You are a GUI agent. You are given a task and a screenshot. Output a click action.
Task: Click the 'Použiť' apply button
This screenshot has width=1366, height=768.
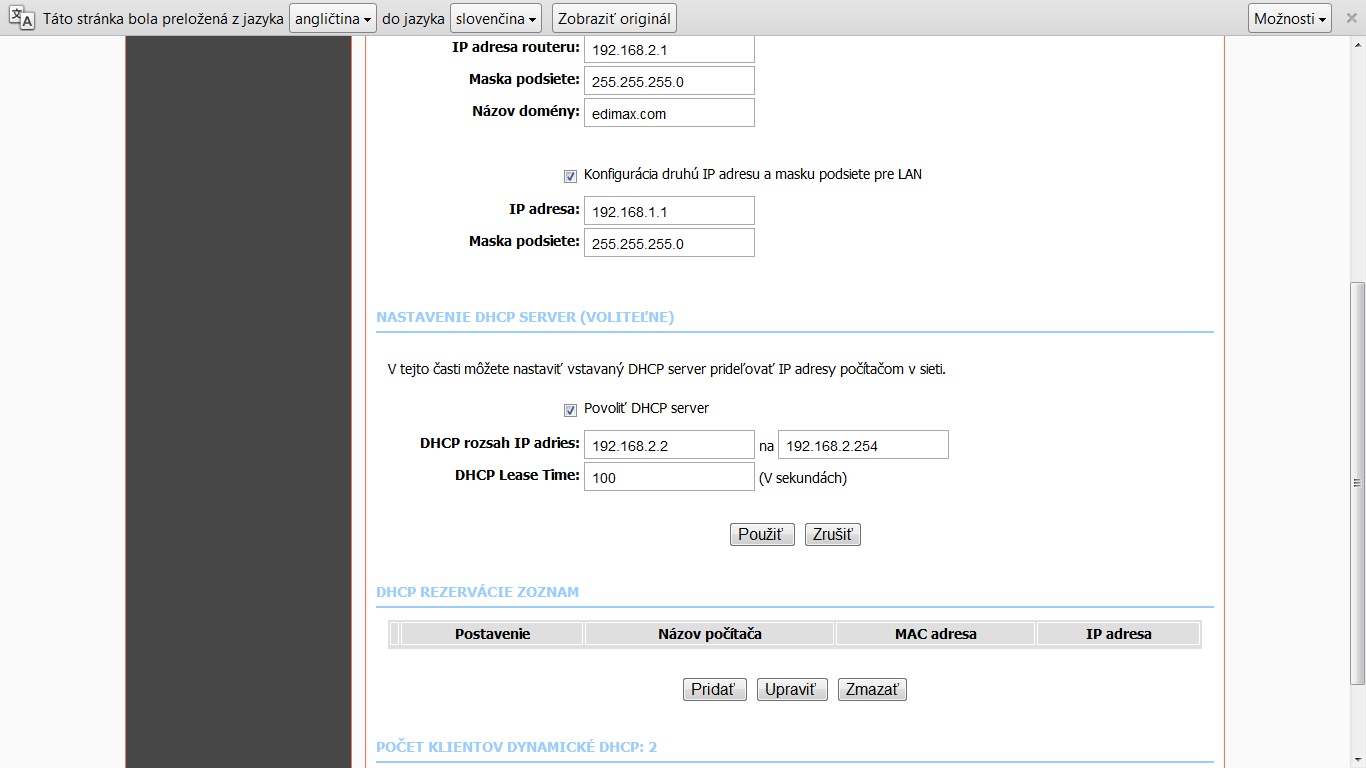(x=762, y=534)
